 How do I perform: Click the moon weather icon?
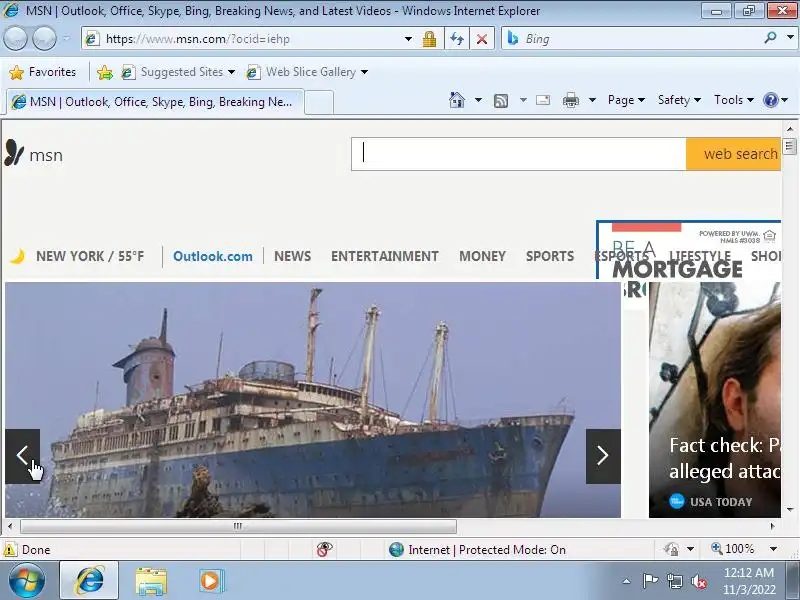[x=18, y=256]
